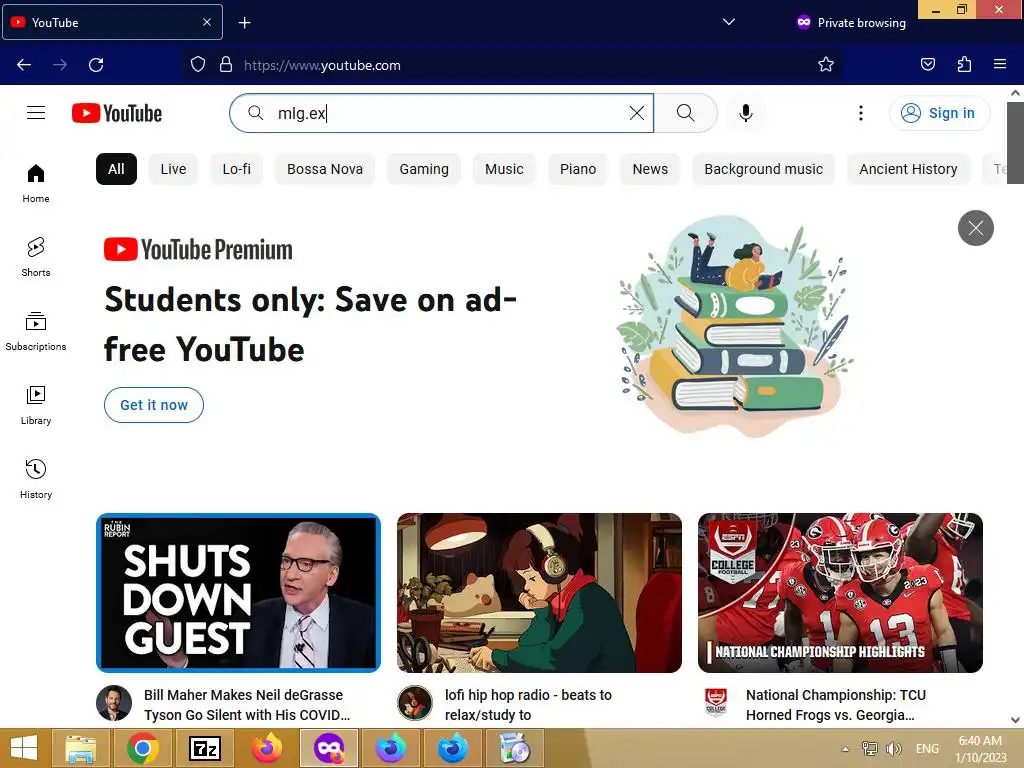
Task: Open a new browser tab
Action: point(244,23)
